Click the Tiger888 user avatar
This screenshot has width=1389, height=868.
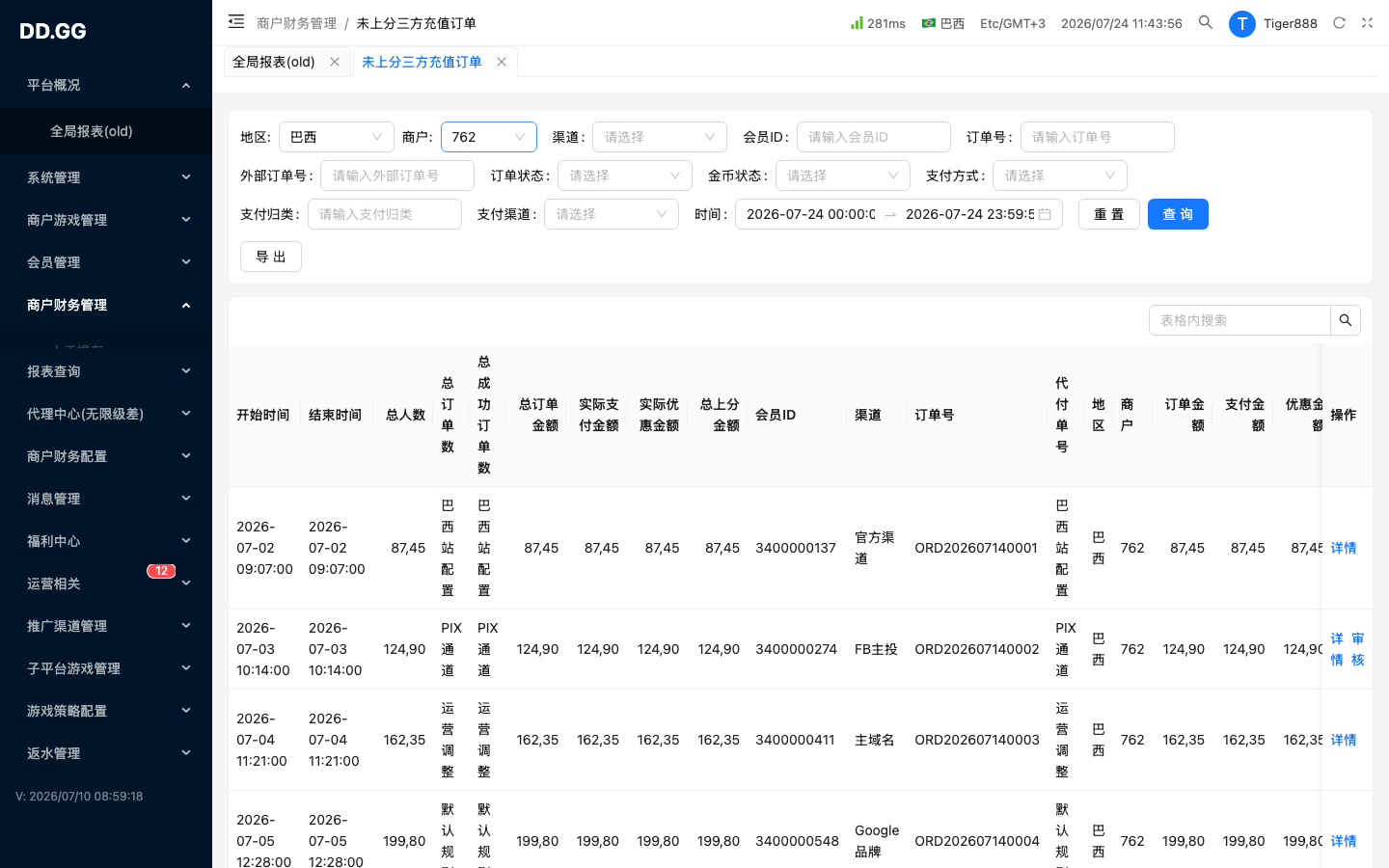[x=1241, y=23]
